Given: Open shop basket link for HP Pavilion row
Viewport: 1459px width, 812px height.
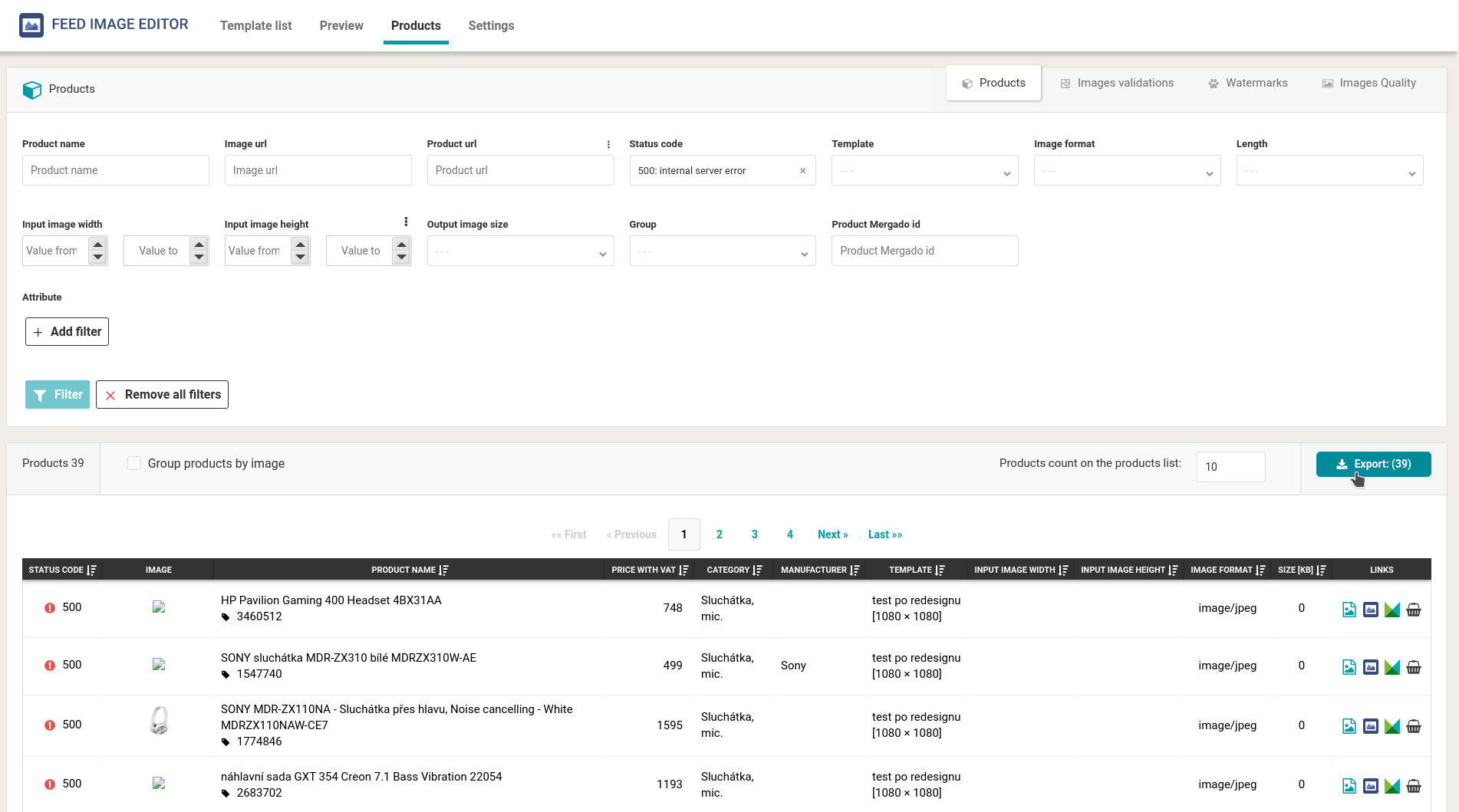Looking at the screenshot, I should pos(1414,610).
